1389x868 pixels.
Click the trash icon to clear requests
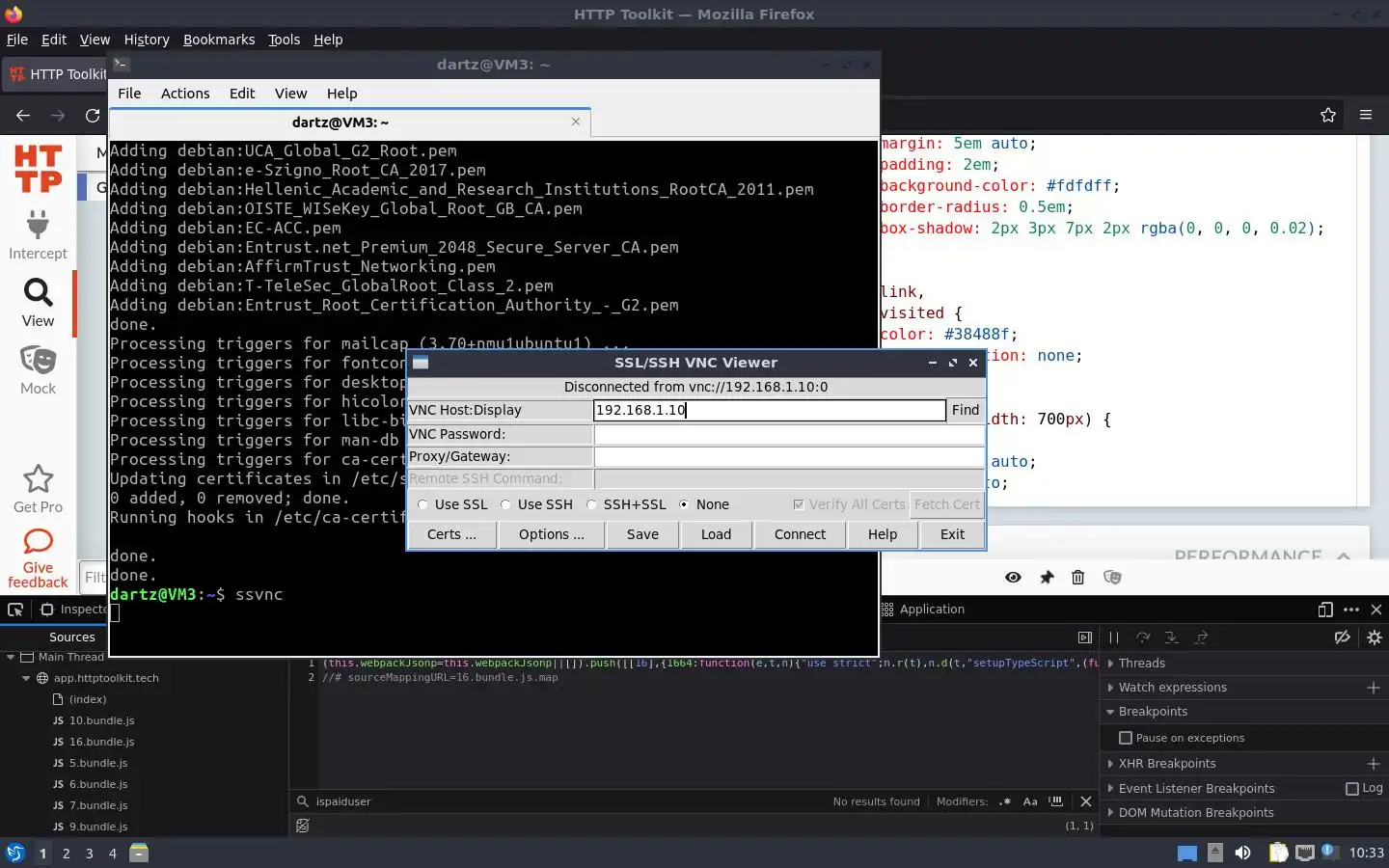coord(1078,577)
